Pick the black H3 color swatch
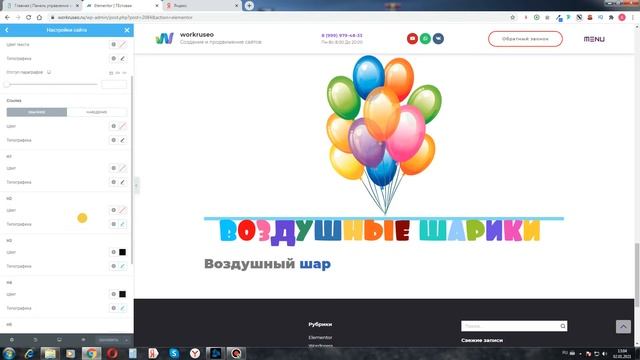The width and height of the screenshot is (640, 360). click(122, 252)
